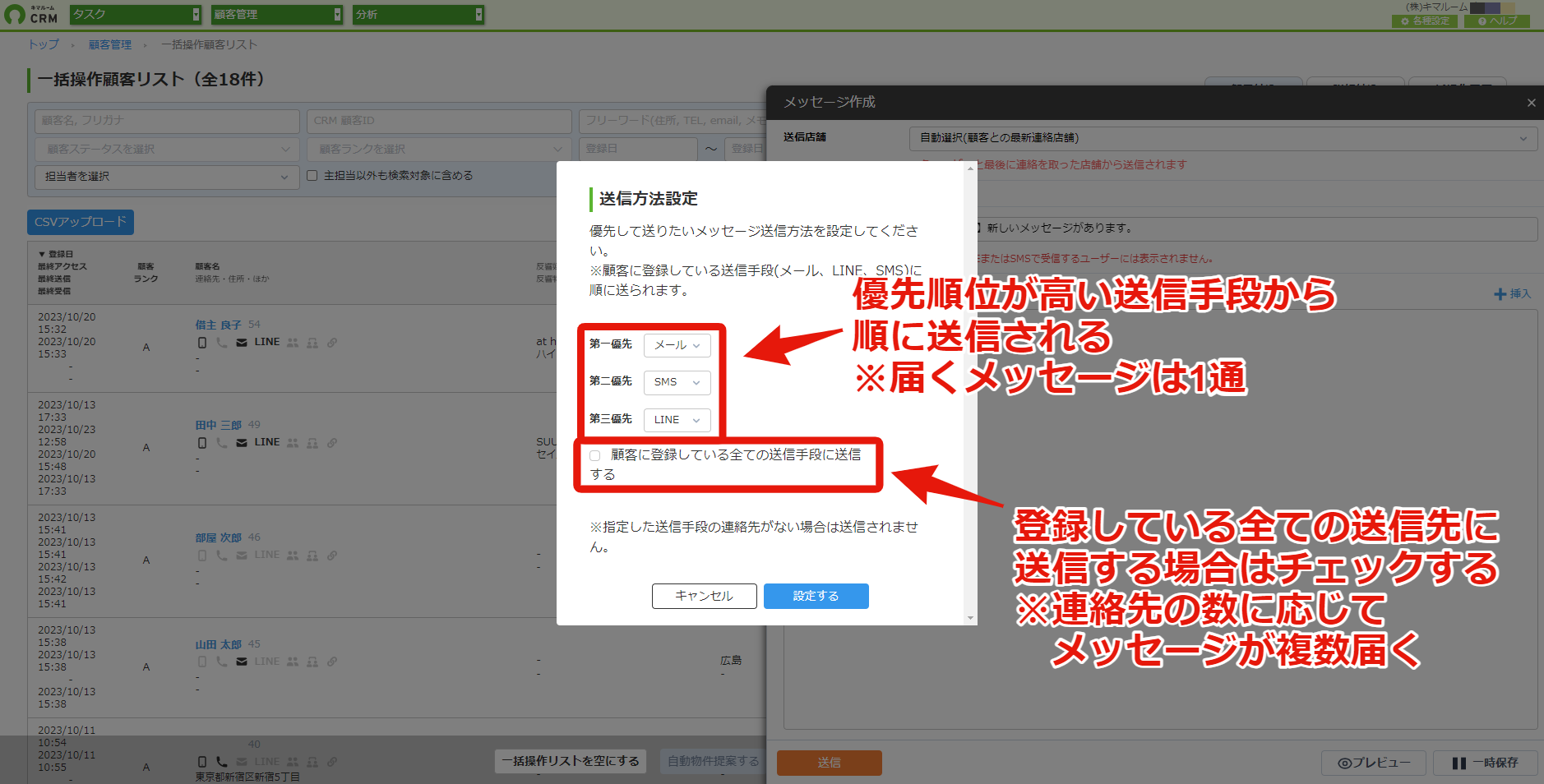Click first 登録日 date field
The height and width of the screenshot is (784, 1544).
tap(638, 149)
